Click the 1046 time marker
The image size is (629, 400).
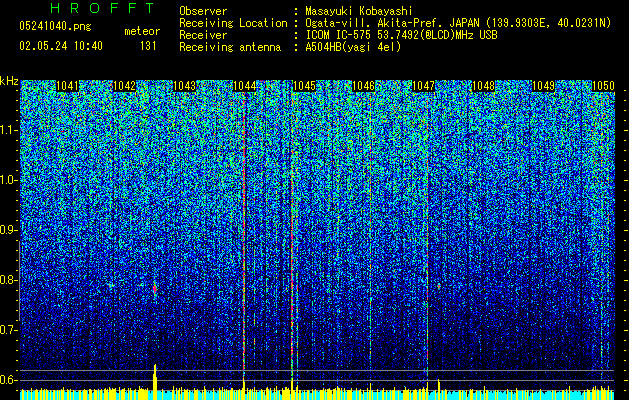(363, 86)
